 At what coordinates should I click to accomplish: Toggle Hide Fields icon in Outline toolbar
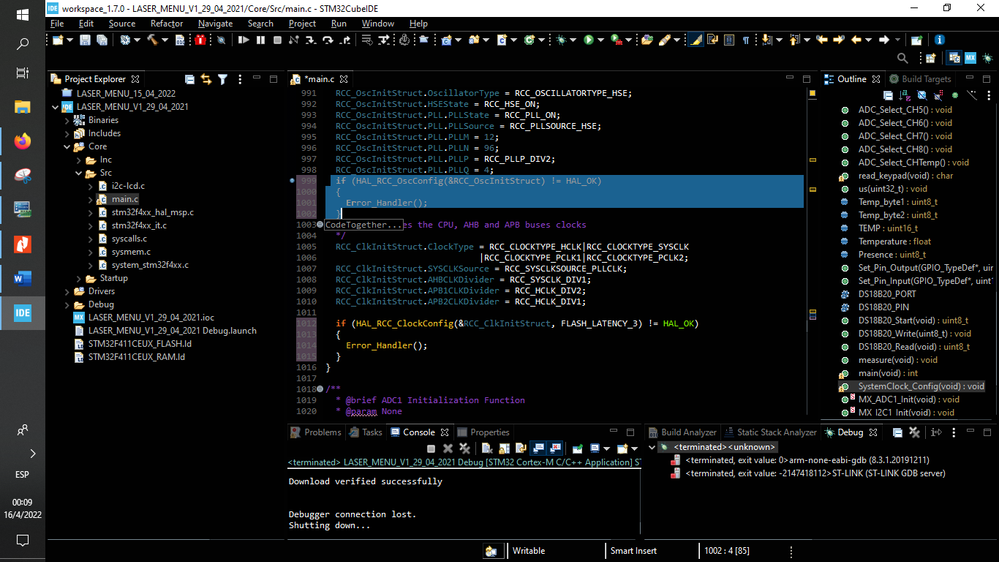click(922, 96)
